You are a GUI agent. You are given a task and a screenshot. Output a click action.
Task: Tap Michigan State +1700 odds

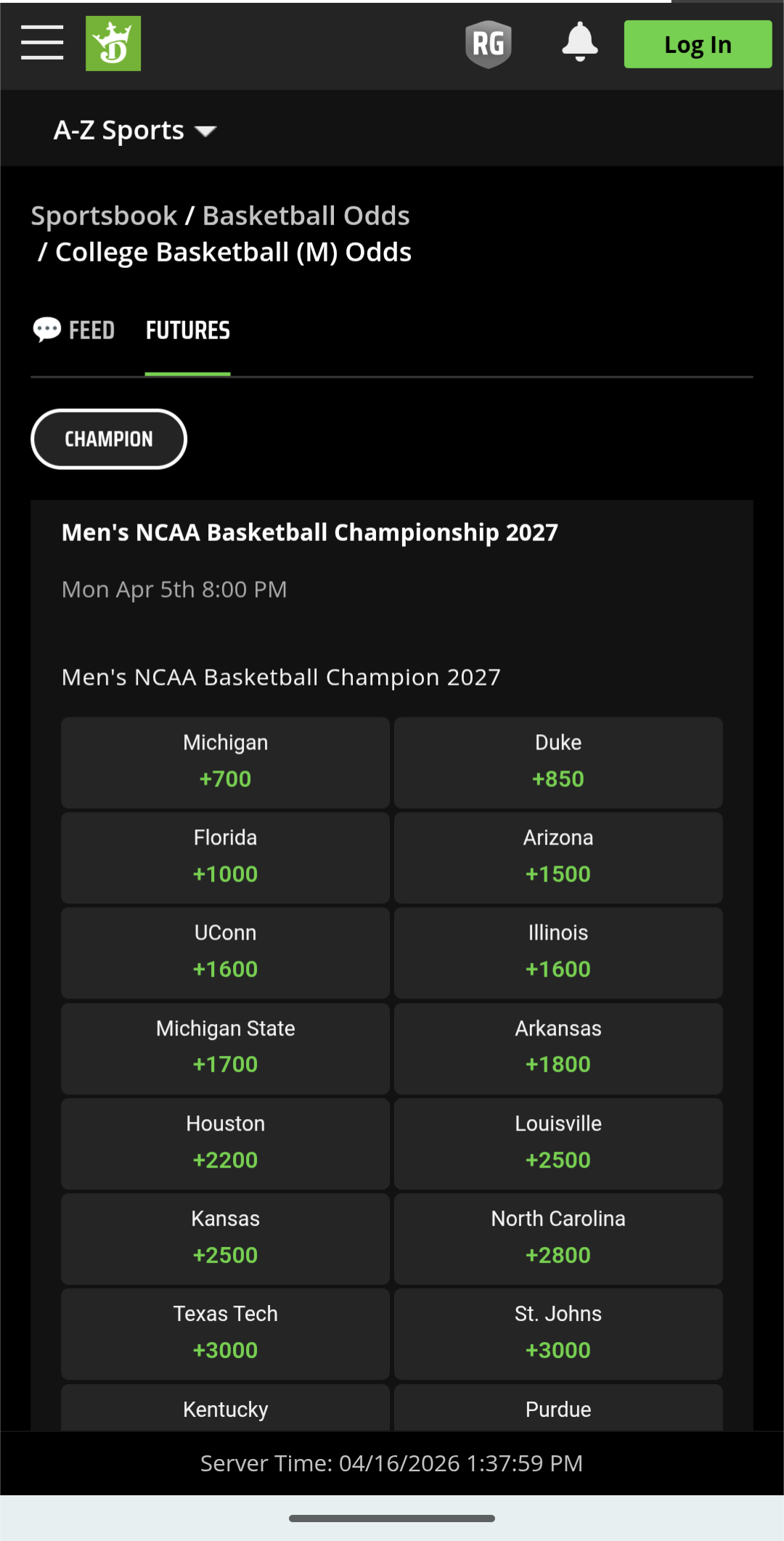pyautogui.click(x=225, y=1048)
